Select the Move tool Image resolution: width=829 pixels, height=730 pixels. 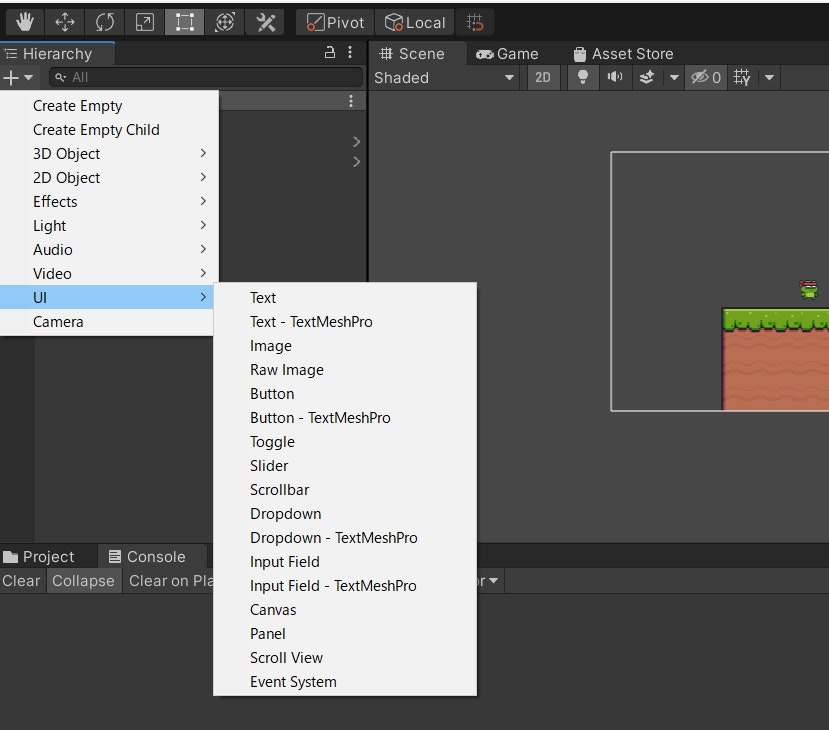65,22
